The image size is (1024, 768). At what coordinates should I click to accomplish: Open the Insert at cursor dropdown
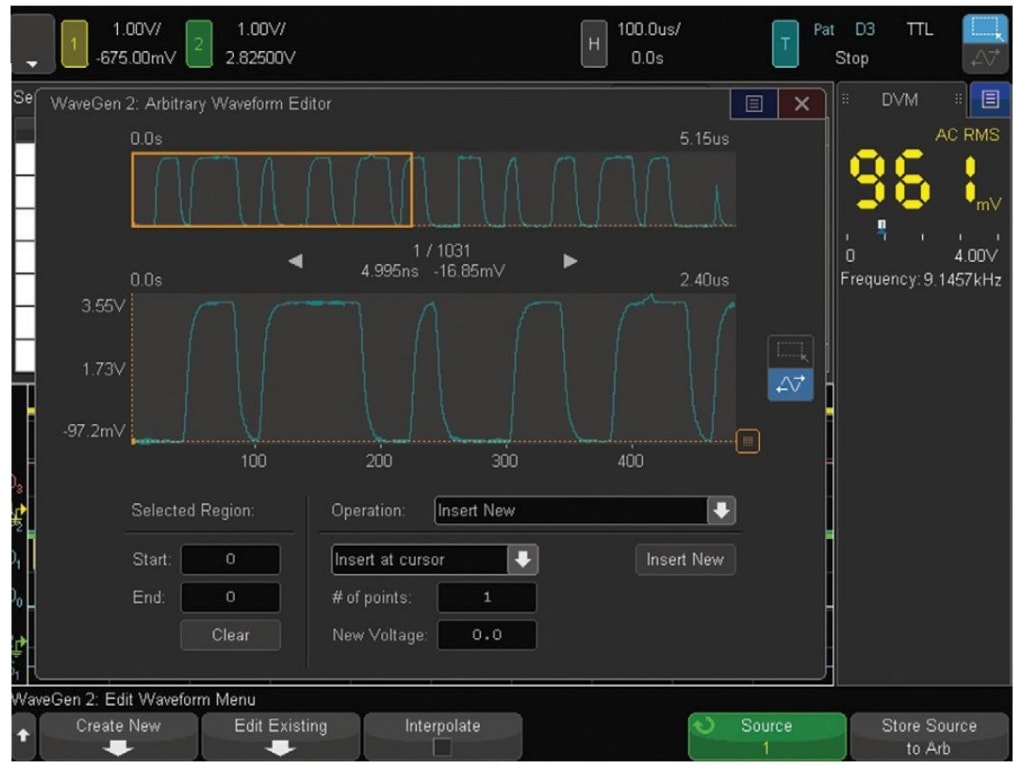tap(434, 560)
